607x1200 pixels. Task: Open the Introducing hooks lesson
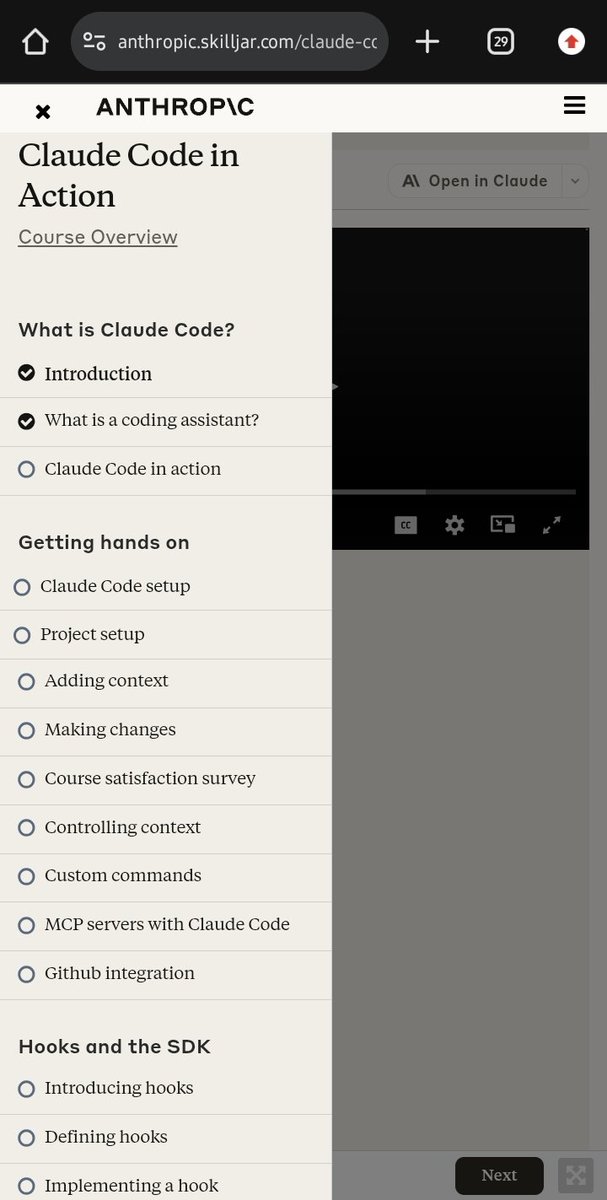click(x=166, y=1089)
